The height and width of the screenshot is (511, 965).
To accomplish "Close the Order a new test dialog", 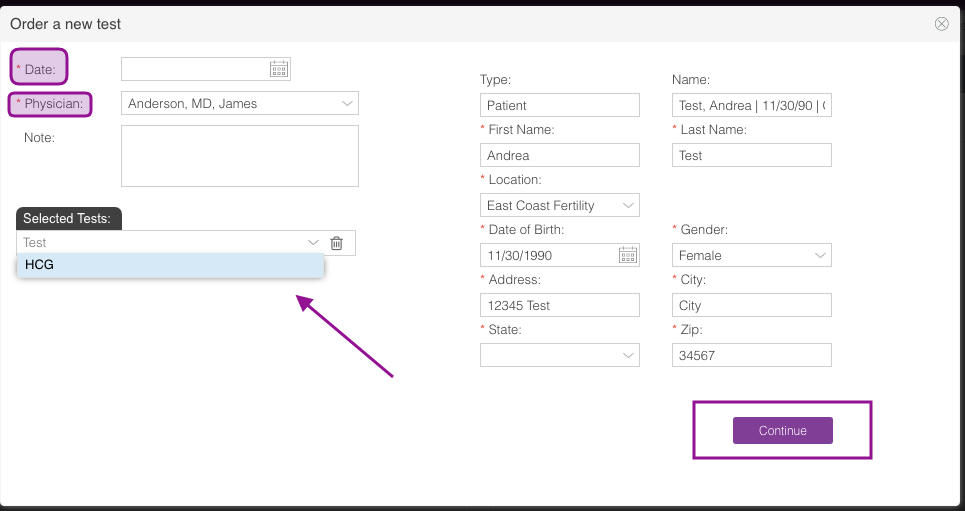I will point(941,24).
